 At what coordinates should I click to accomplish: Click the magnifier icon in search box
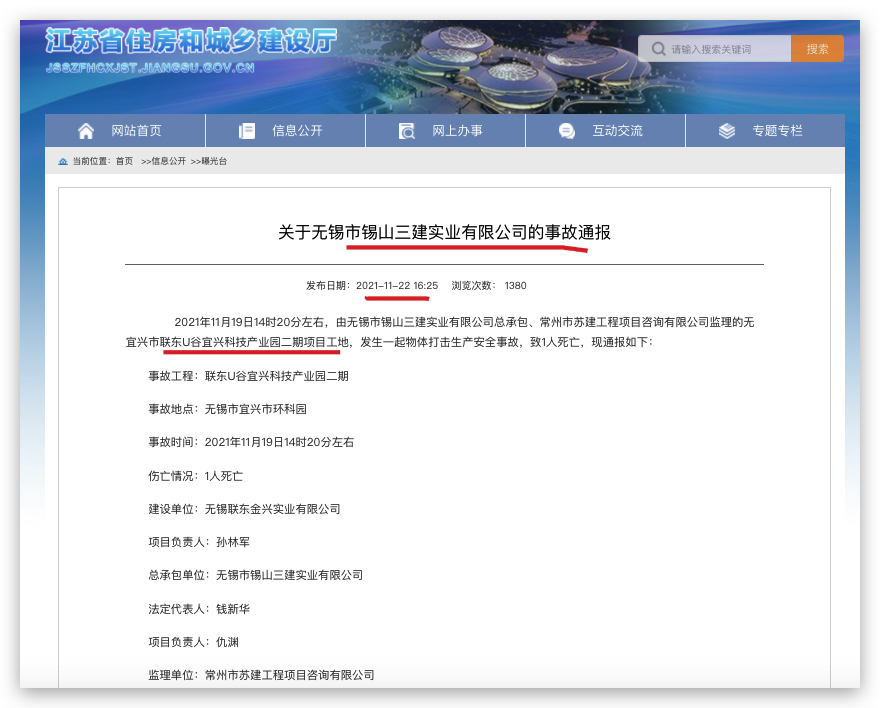(657, 49)
